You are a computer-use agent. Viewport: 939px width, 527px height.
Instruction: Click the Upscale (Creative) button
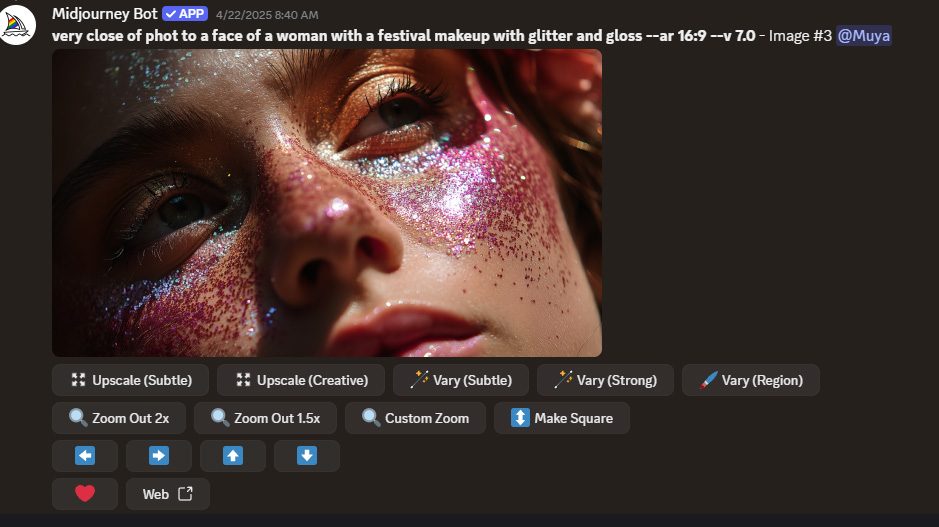301,380
